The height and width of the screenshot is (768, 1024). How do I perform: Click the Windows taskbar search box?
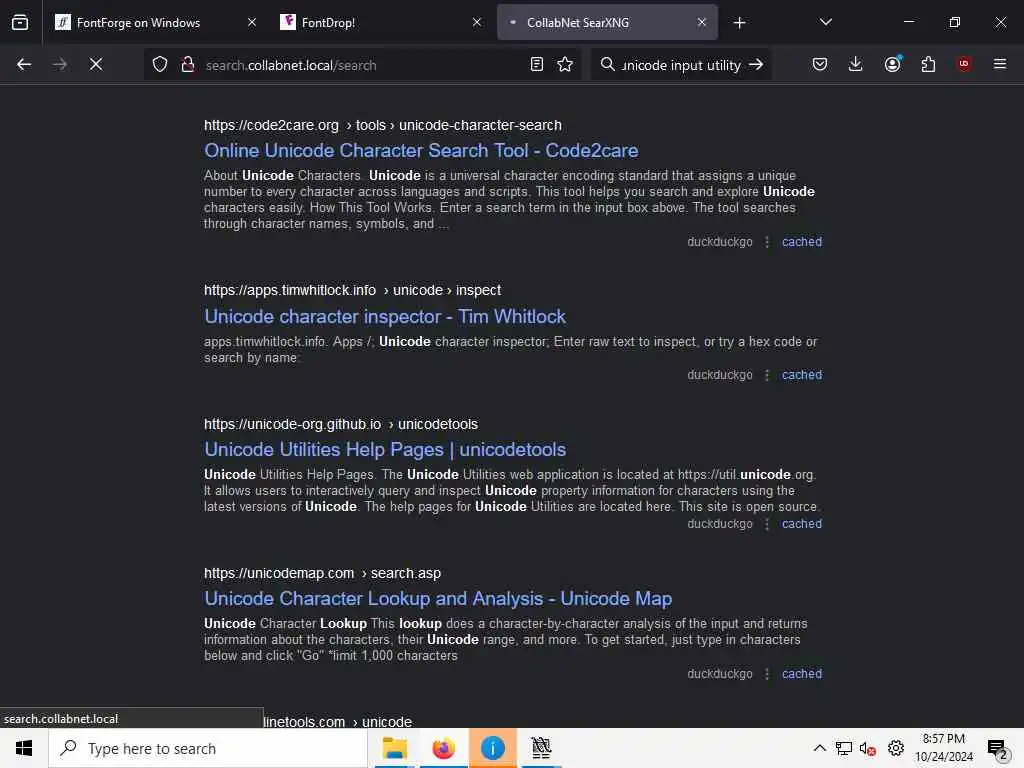(x=208, y=748)
